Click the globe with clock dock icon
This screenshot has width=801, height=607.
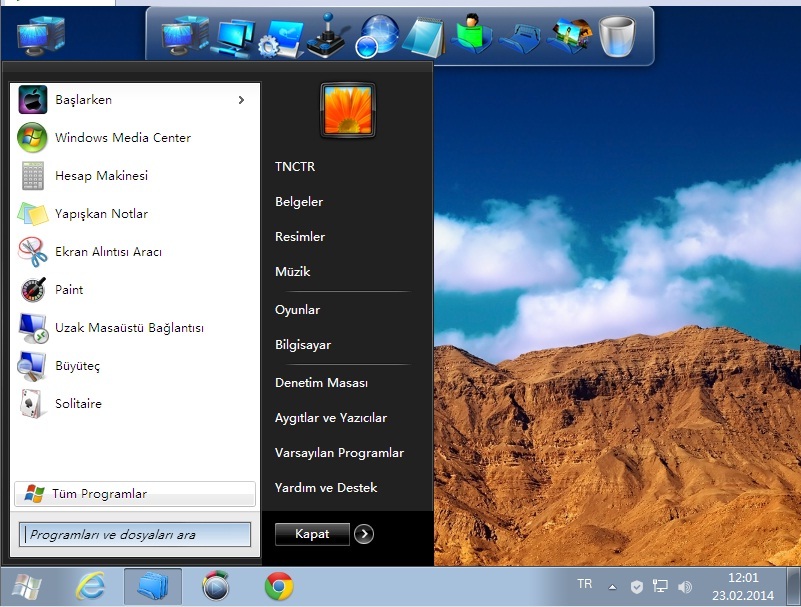click(377, 36)
